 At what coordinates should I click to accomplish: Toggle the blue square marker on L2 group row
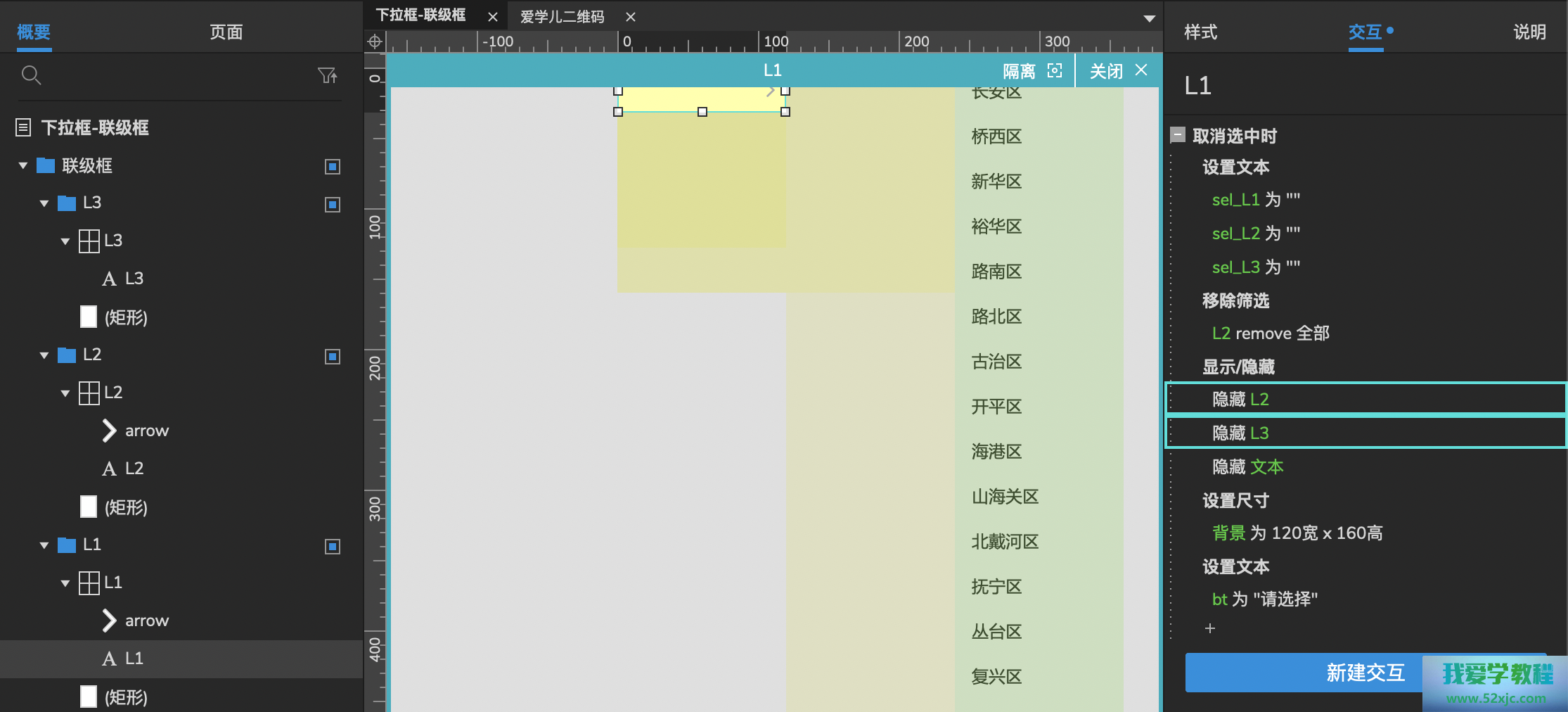pyautogui.click(x=333, y=357)
